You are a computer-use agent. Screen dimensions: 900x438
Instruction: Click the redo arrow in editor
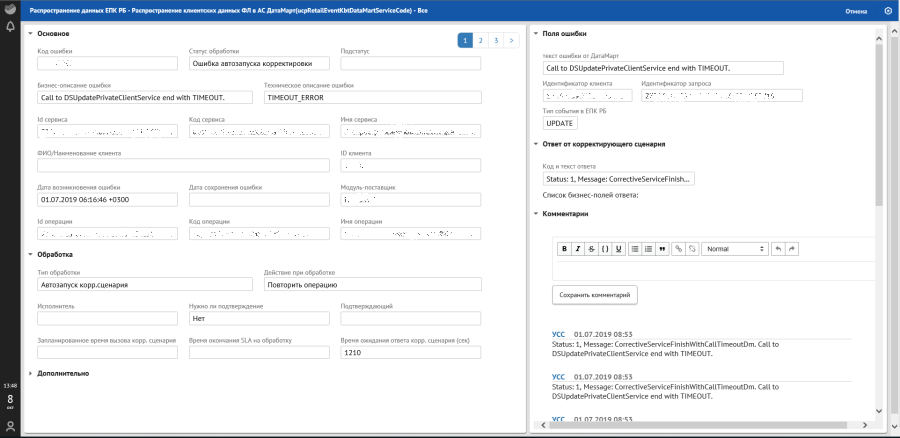[x=792, y=248]
